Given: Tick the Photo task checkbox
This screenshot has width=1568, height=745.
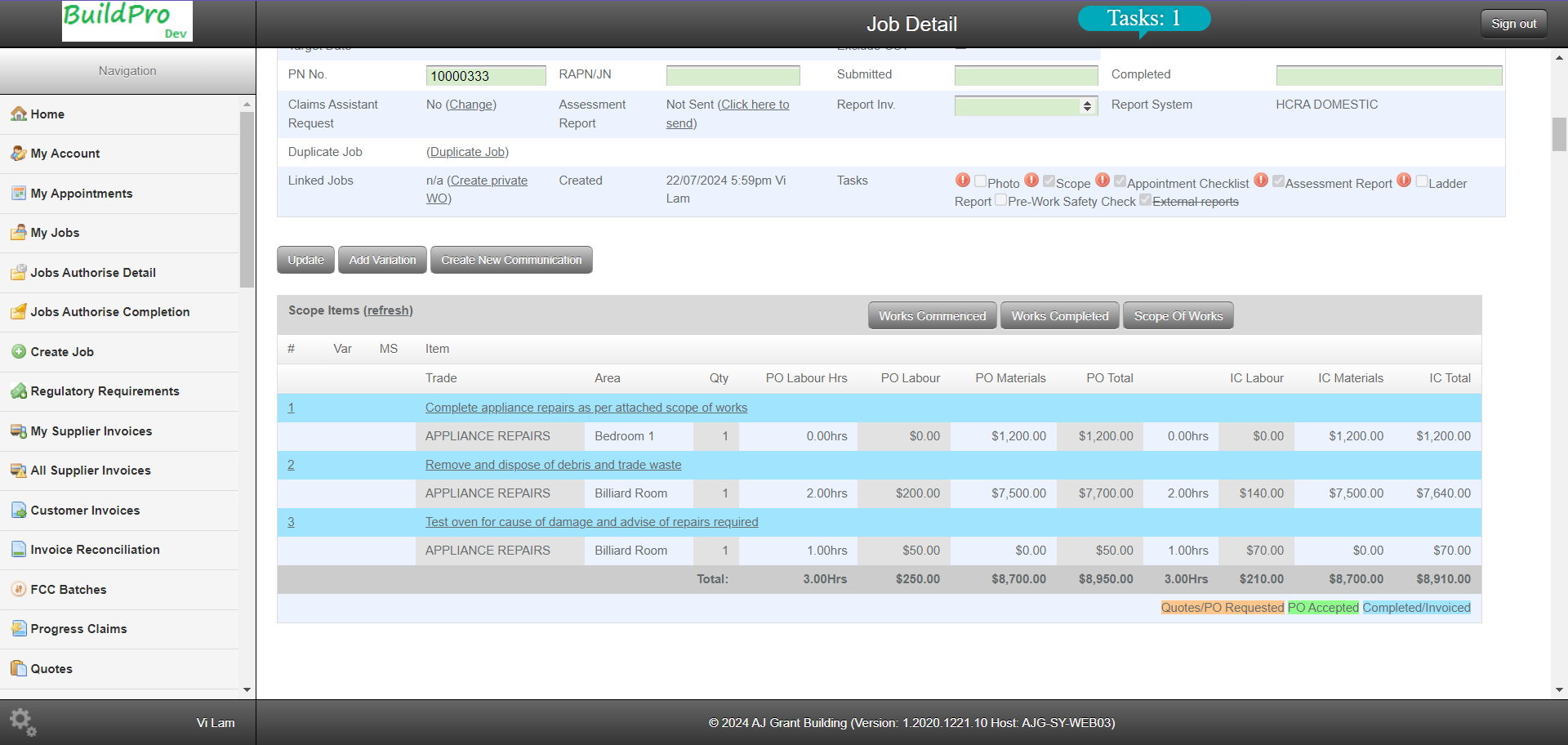Looking at the screenshot, I should pos(981,181).
